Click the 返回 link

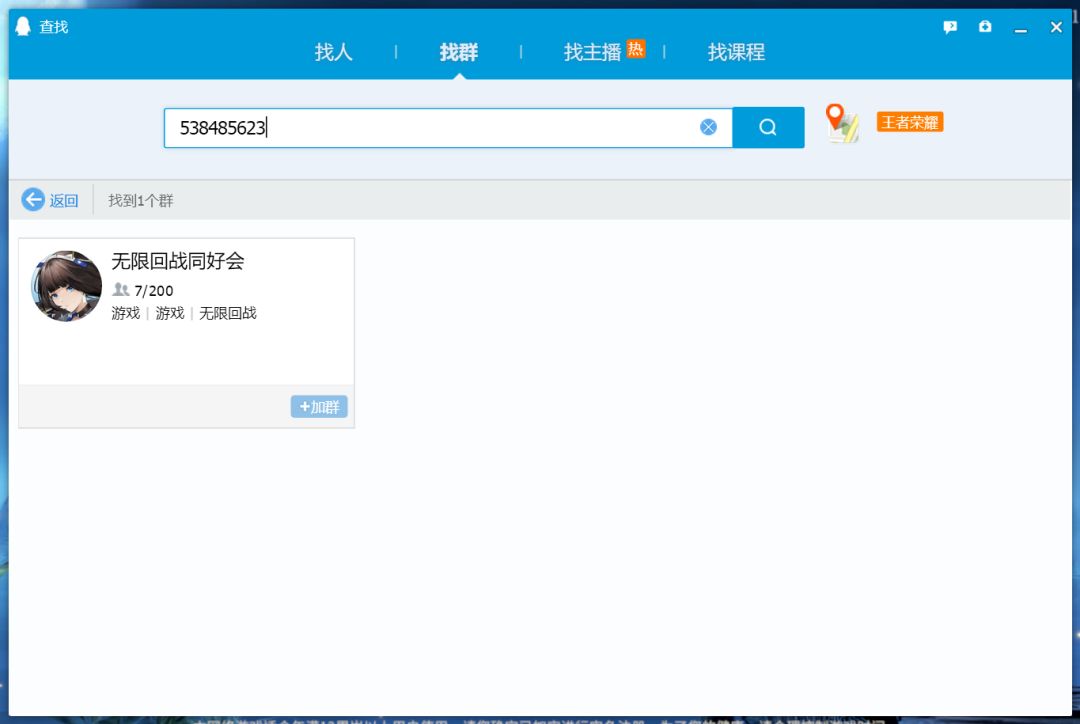click(64, 200)
